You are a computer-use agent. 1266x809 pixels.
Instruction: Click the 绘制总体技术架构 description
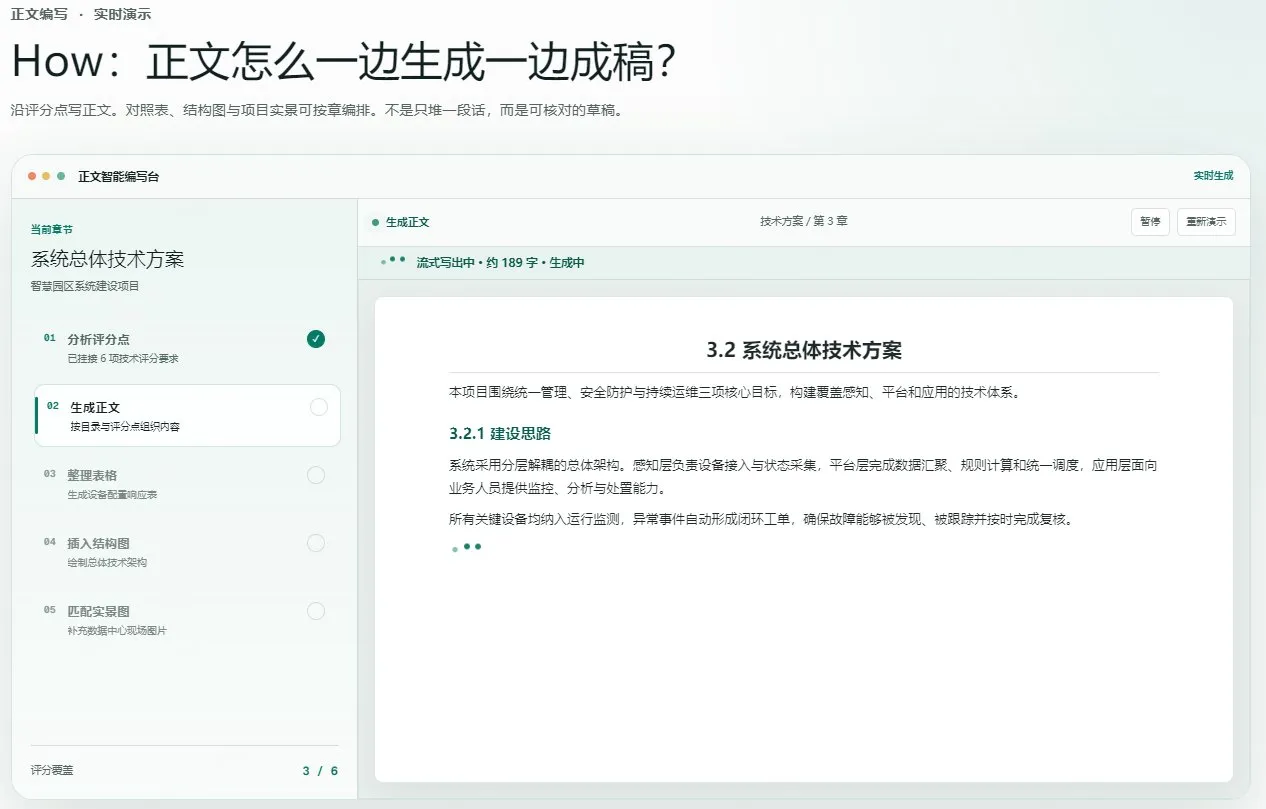coord(107,562)
